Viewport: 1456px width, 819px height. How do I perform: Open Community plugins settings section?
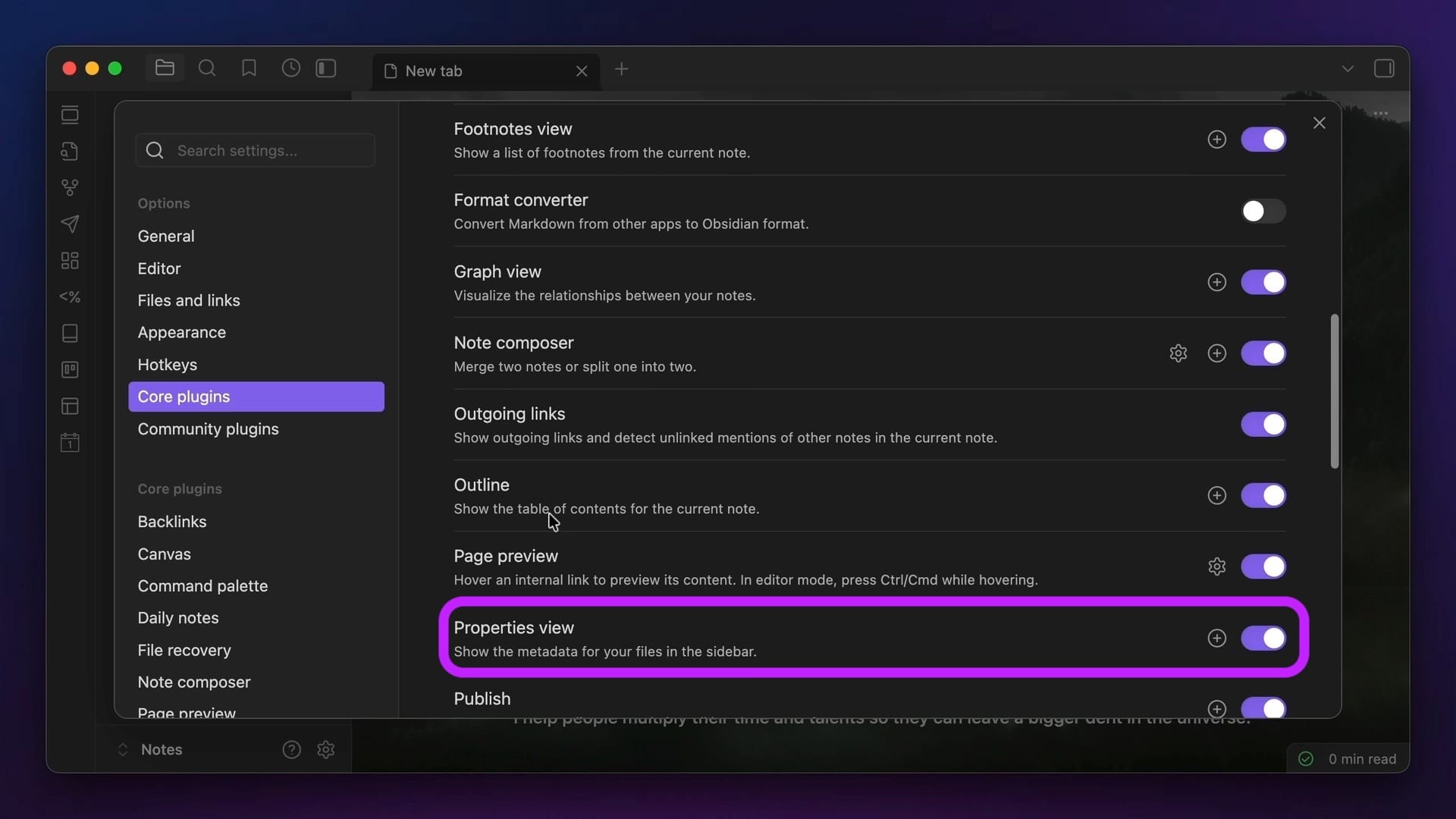[x=208, y=429]
